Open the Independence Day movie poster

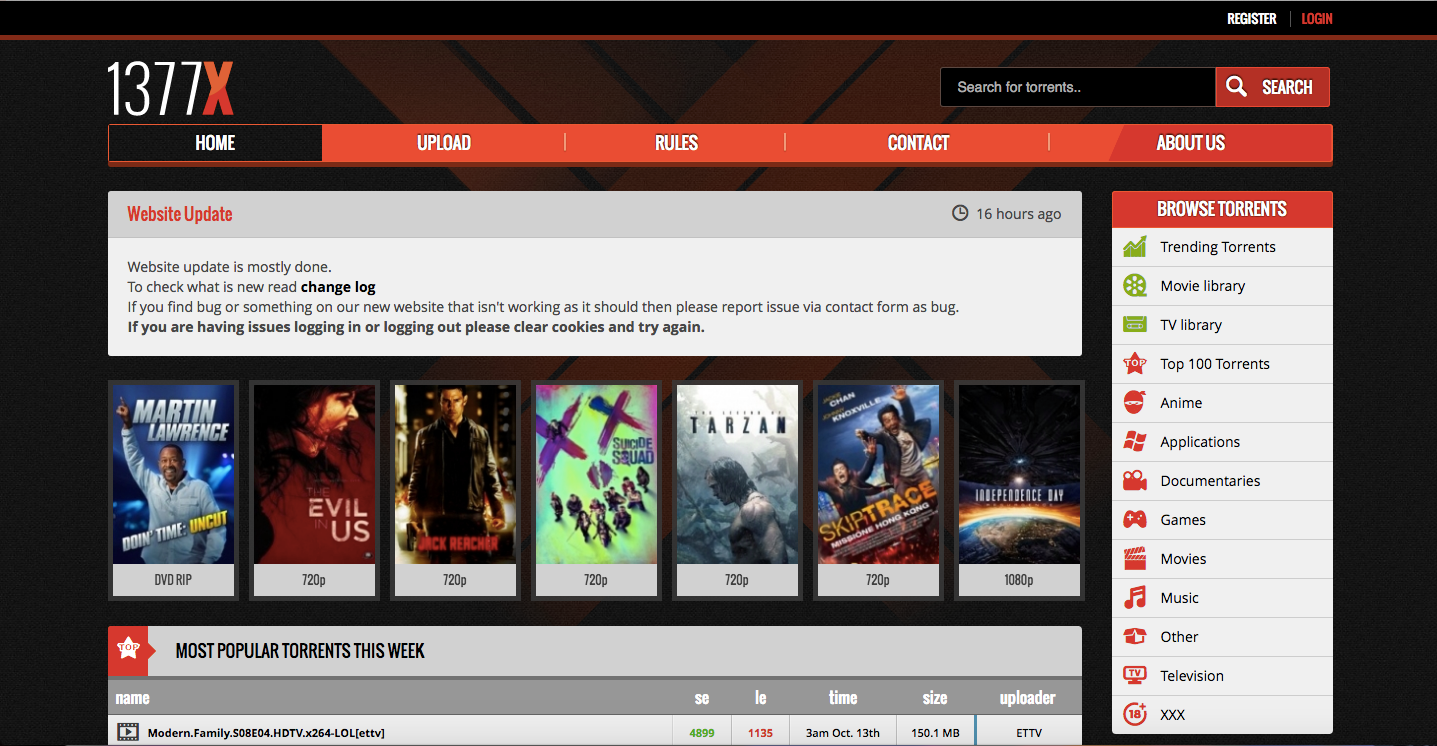click(1019, 475)
